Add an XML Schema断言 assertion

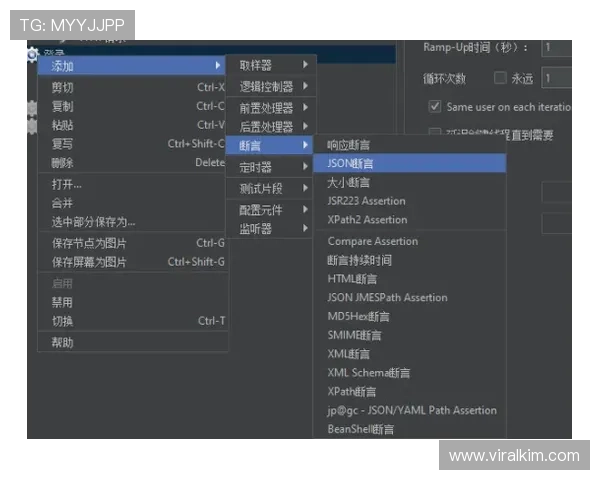click(410, 373)
